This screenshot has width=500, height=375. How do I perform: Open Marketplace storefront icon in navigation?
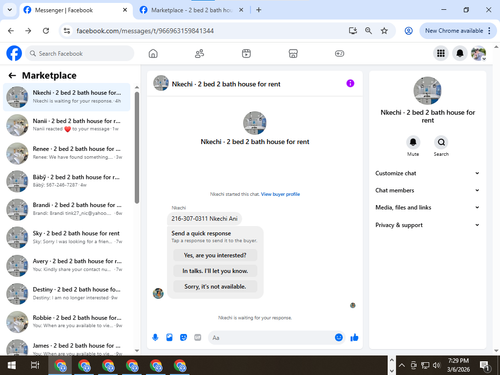click(293, 53)
